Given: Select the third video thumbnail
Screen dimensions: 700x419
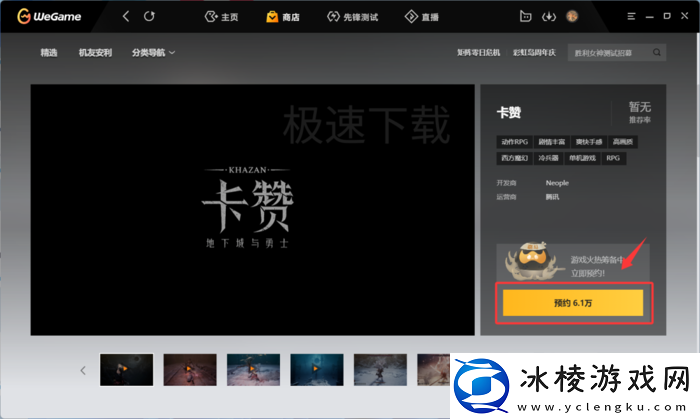Looking at the screenshot, I should click(253, 369).
